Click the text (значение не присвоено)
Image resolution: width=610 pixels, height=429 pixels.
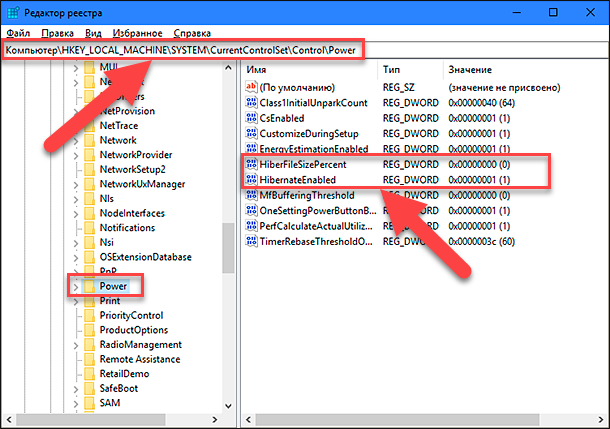504,88
